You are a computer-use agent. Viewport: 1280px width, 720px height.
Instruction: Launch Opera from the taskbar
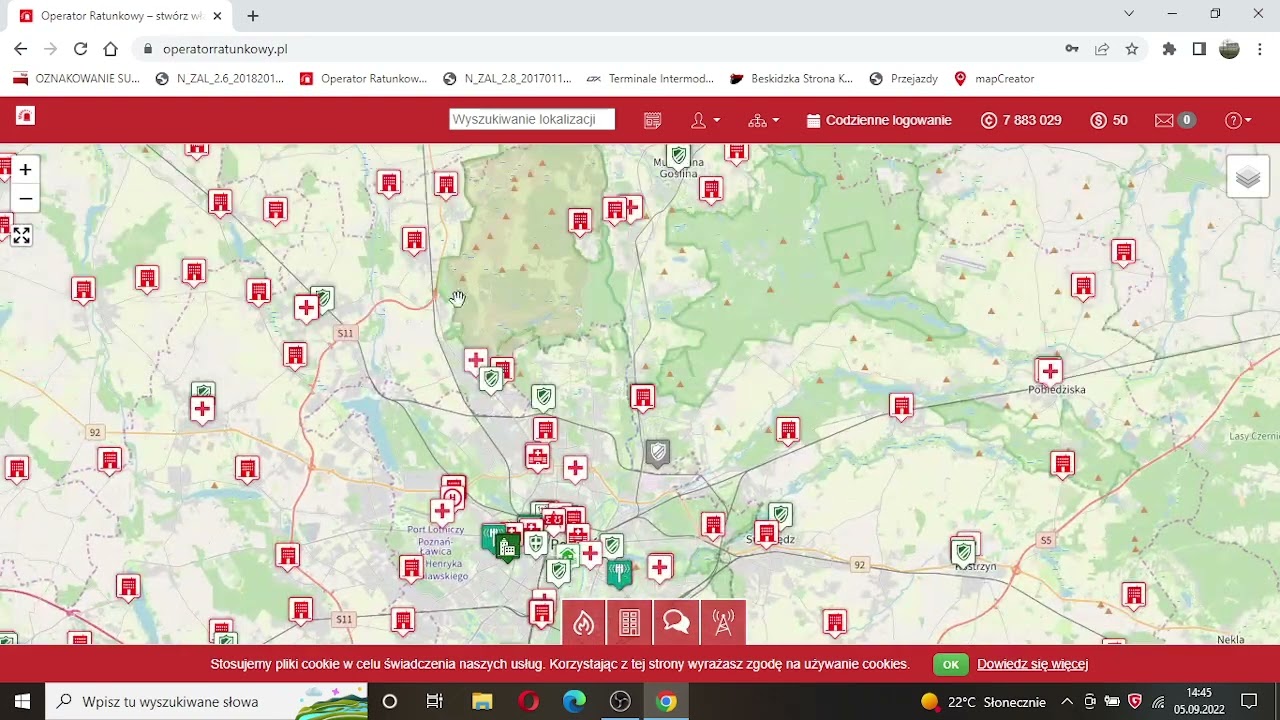point(529,701)
